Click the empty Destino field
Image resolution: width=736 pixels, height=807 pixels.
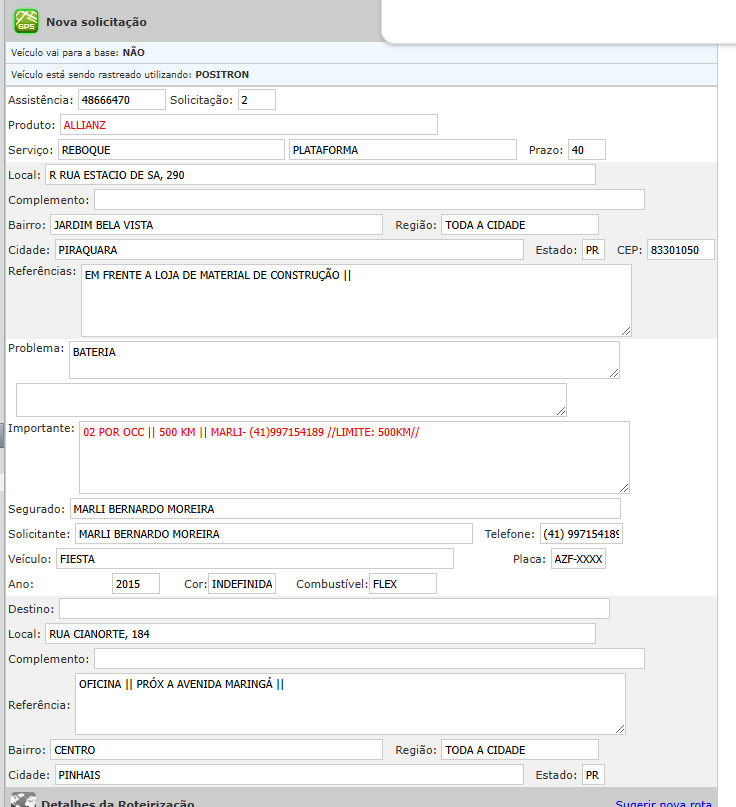334,608
